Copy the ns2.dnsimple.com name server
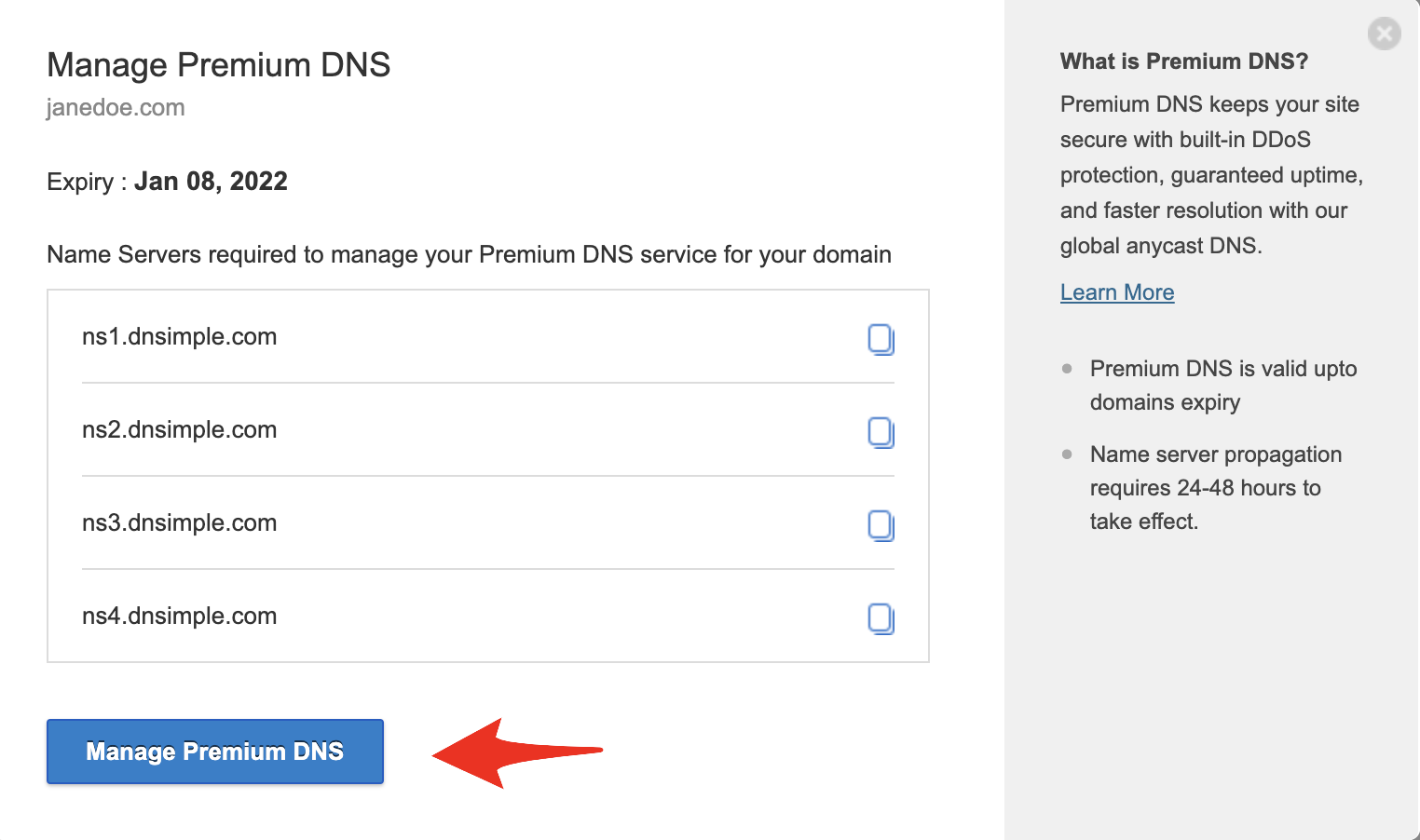Screen dimensions: 1420x840 pos(881,432)
